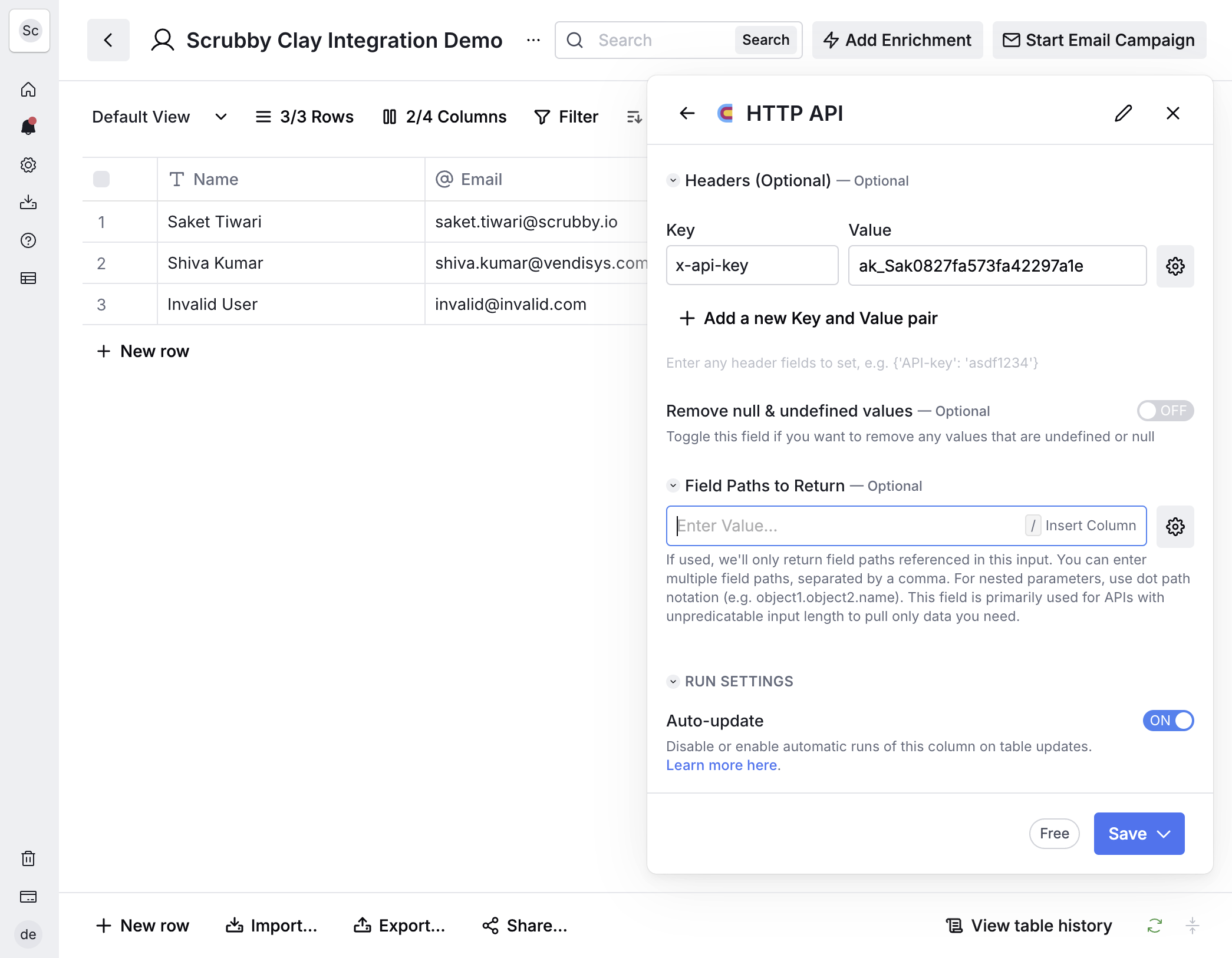Screen dimensions: 1232x958
Task: Open the trash icon in the sidebar
Action: pyautogui.click(x=28, y=858)
